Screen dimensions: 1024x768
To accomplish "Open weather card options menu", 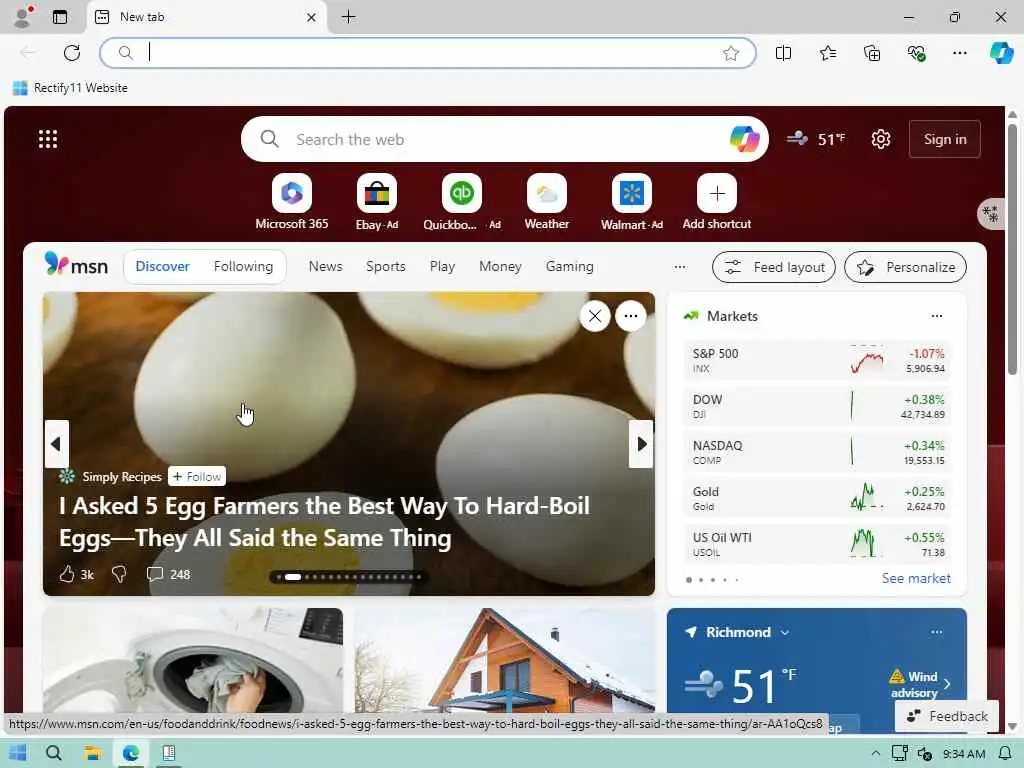I will pyautogui.click(x=936, y=632).
